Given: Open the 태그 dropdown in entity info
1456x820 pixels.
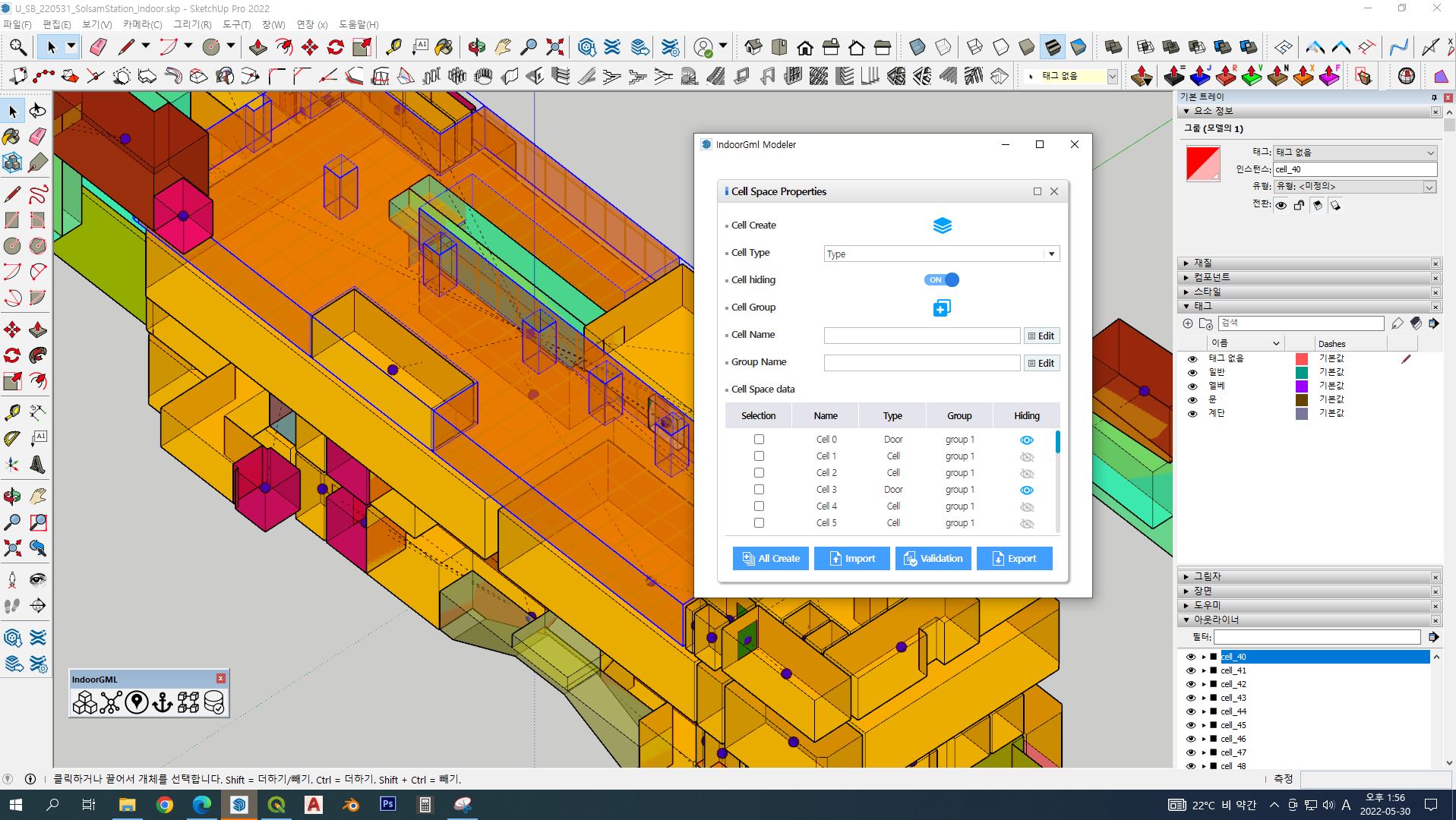Looking at the screenshot, I should (1356, 153).
